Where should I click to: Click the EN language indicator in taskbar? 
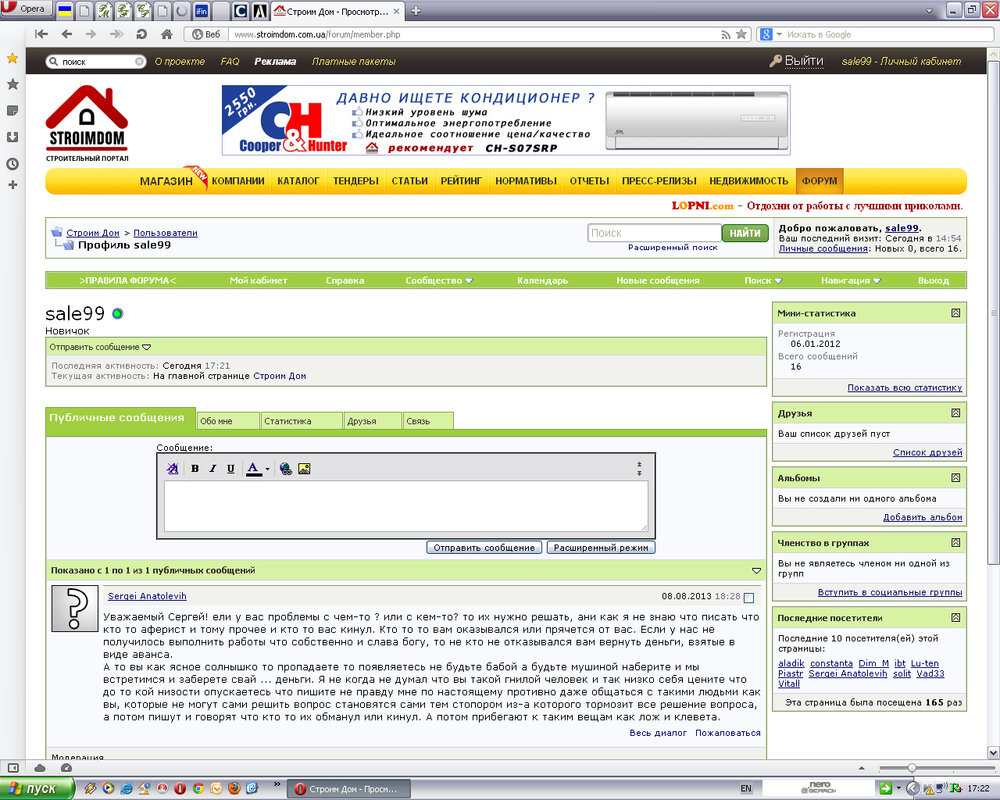746,789
